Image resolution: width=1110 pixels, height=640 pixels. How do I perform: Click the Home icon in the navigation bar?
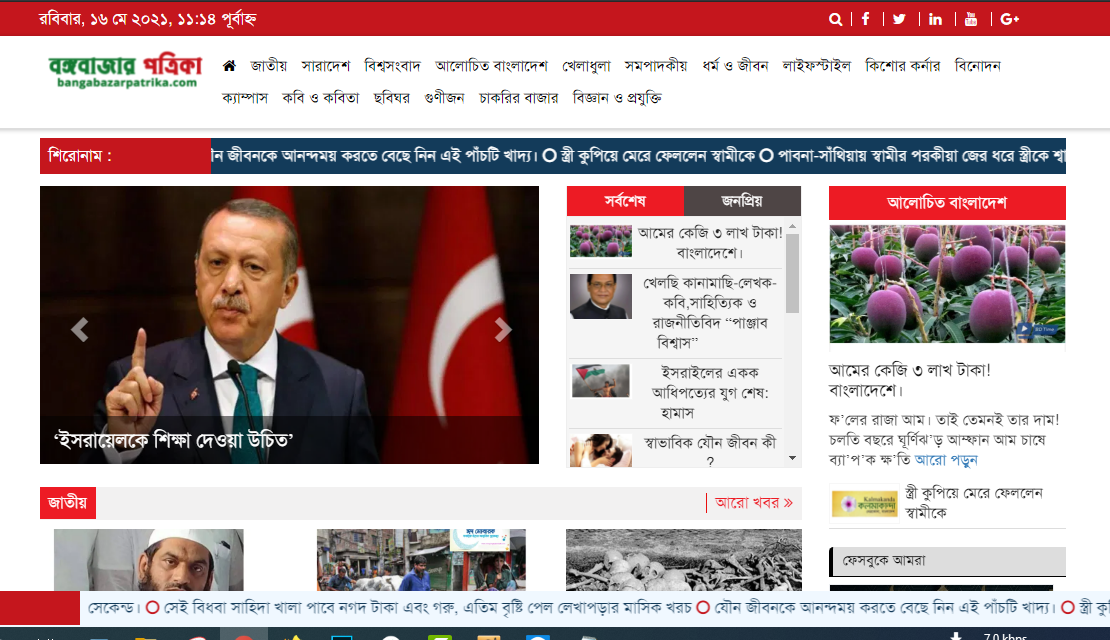tap(229, 65)
